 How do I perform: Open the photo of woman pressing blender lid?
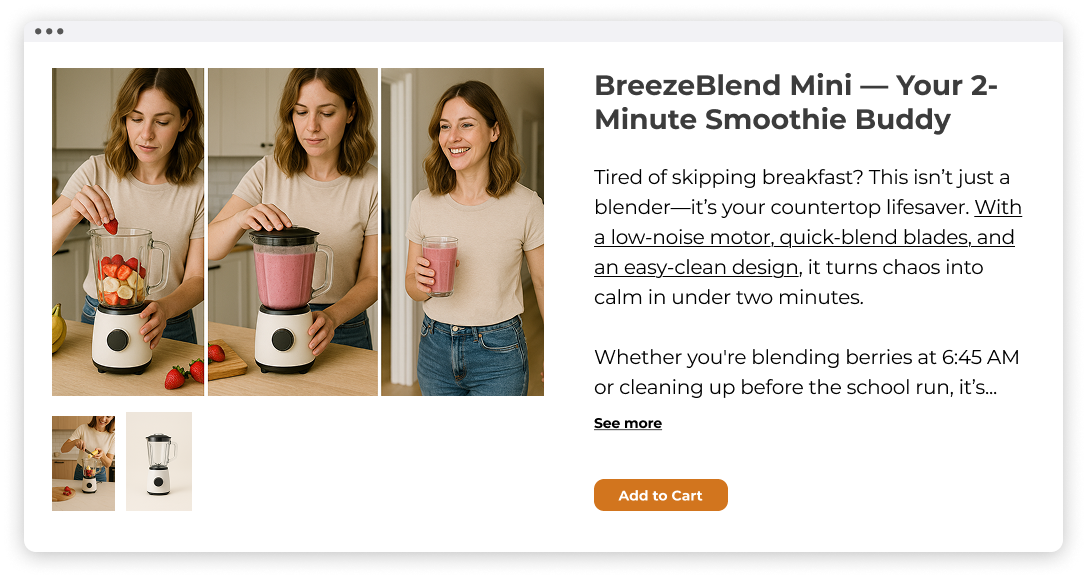(x=293, y=232)
